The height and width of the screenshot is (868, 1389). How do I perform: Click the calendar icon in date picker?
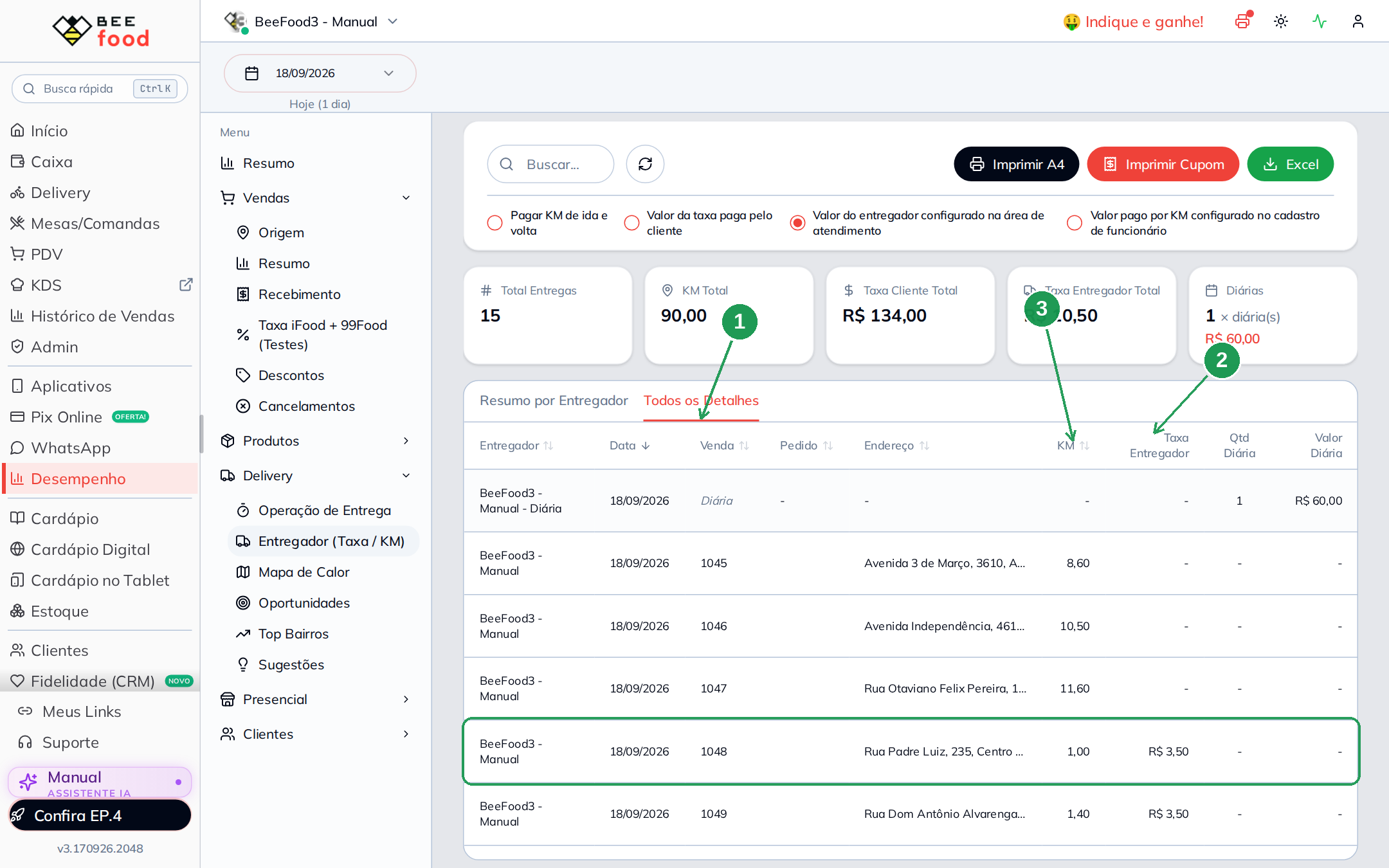pyautogui.click(x=252, y=73)
